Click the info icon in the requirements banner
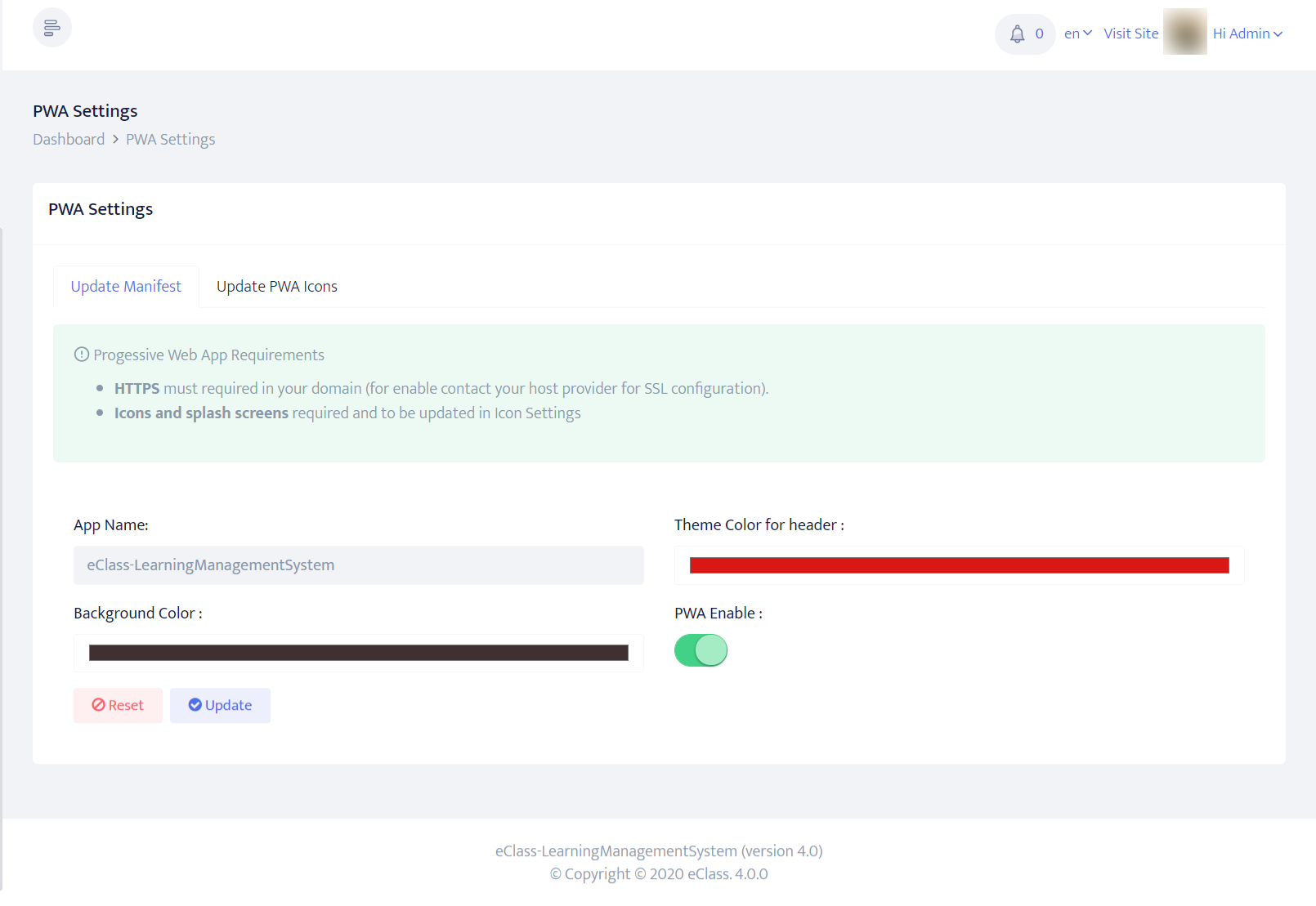This screenshot has height=906, width=1316. click(82, 354)
